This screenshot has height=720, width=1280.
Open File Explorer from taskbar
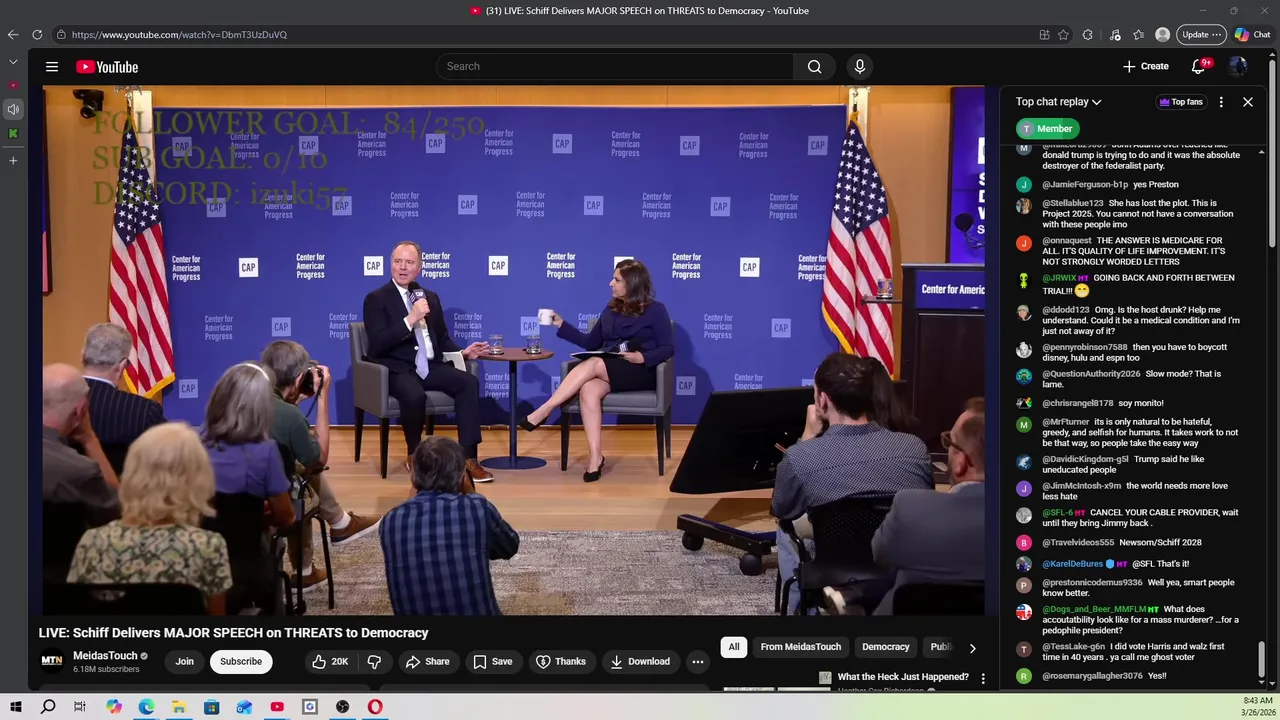[179, 707]
